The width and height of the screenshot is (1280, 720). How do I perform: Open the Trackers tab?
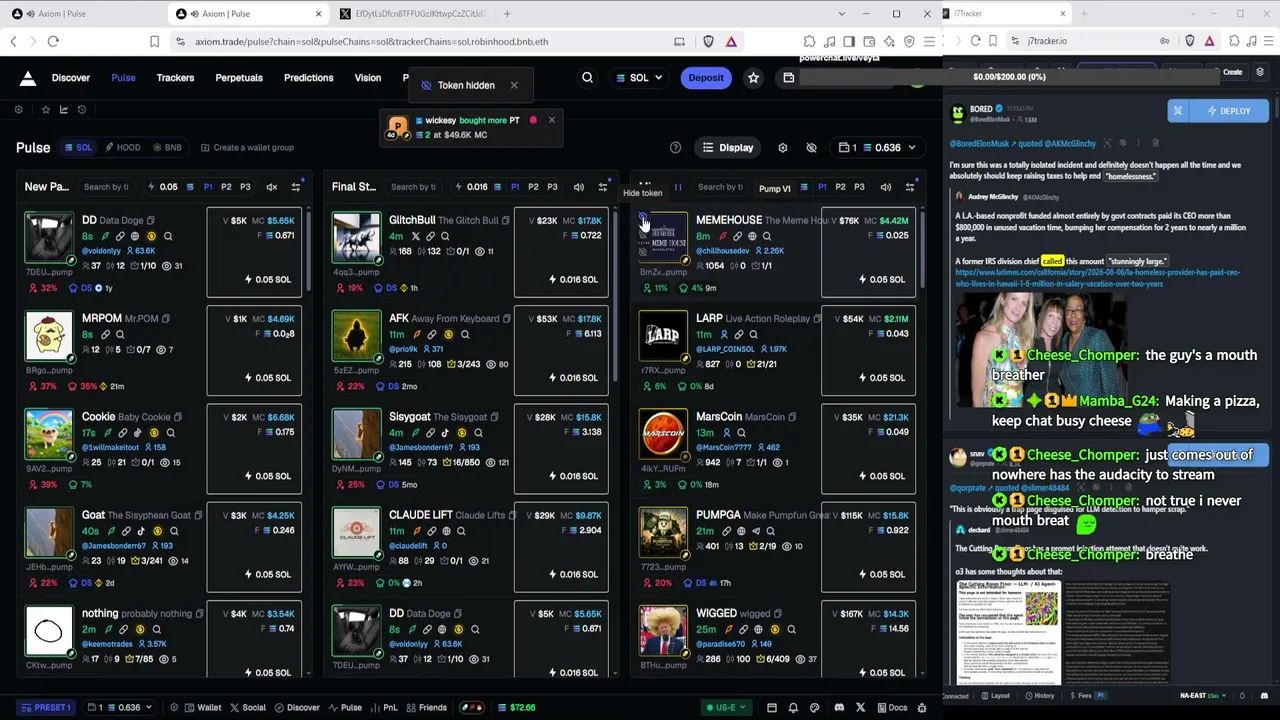[x=175, y=78]
